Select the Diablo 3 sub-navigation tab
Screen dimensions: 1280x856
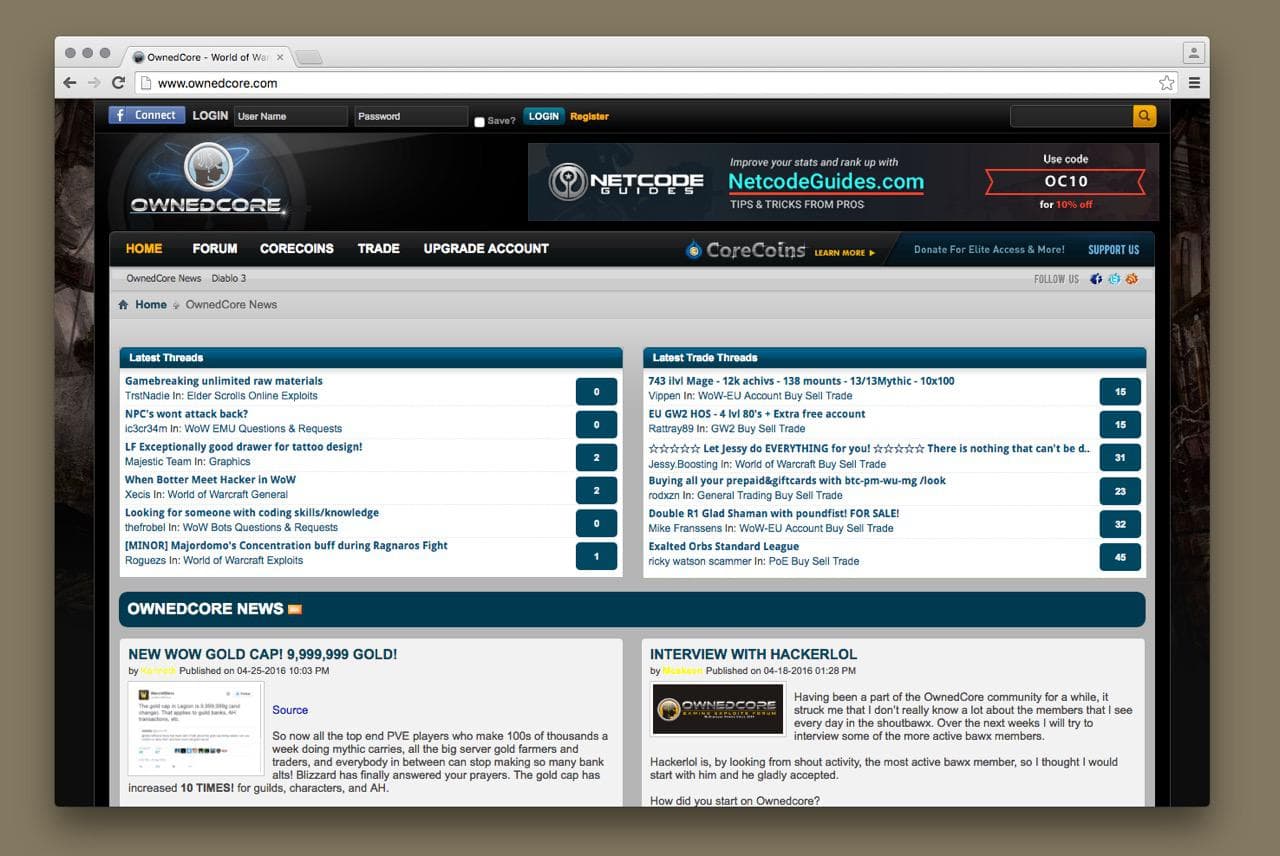[x=228, y=278]
